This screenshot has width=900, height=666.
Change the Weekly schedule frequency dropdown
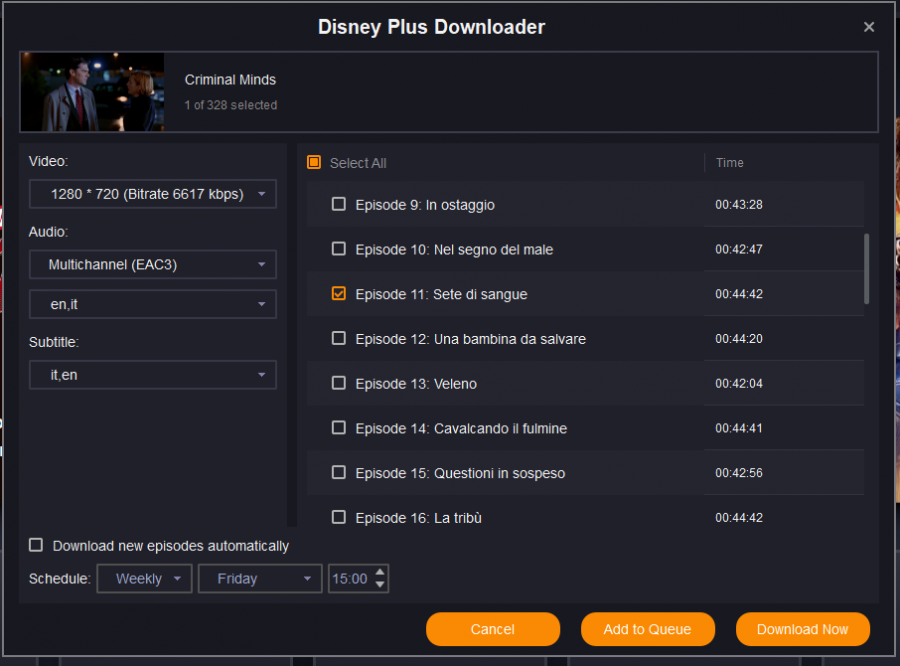point(144,578)
